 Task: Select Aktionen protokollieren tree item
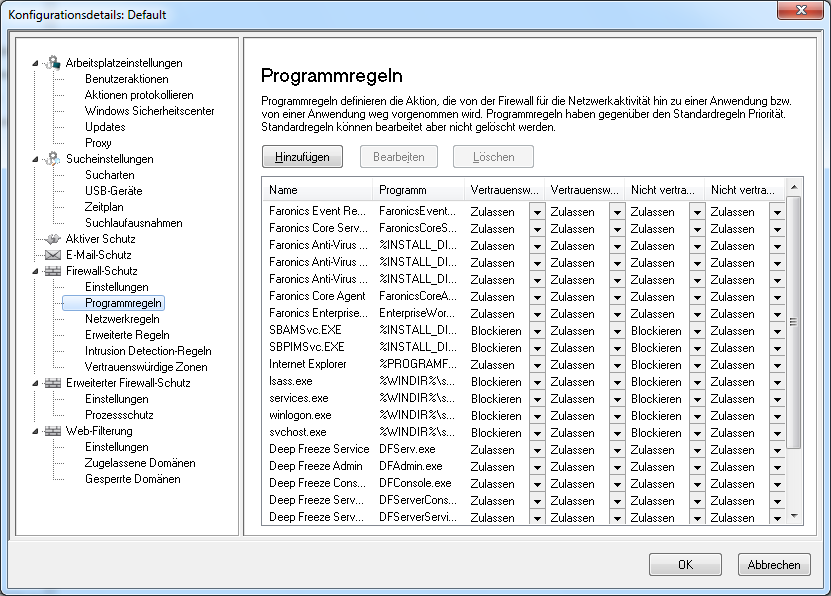(139, 95)
